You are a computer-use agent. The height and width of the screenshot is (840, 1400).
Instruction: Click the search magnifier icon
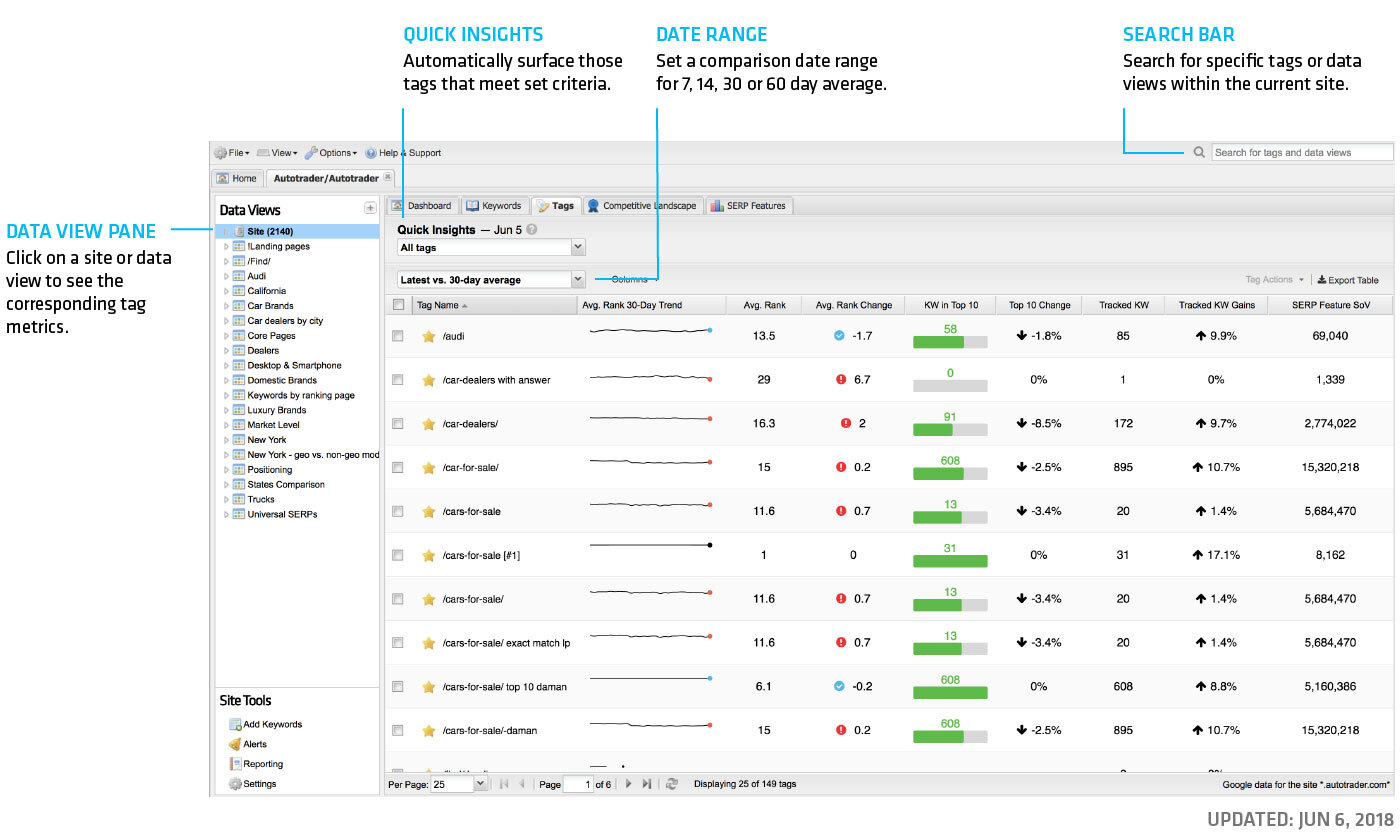(x=1199, y=153)
